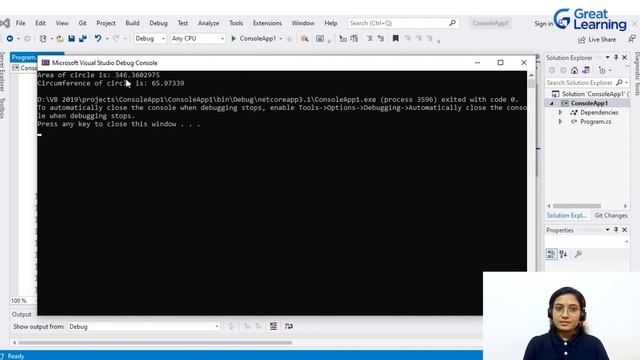
Task: Open the Edit menu
Action: pyautogui.click(x=40, y=23)
